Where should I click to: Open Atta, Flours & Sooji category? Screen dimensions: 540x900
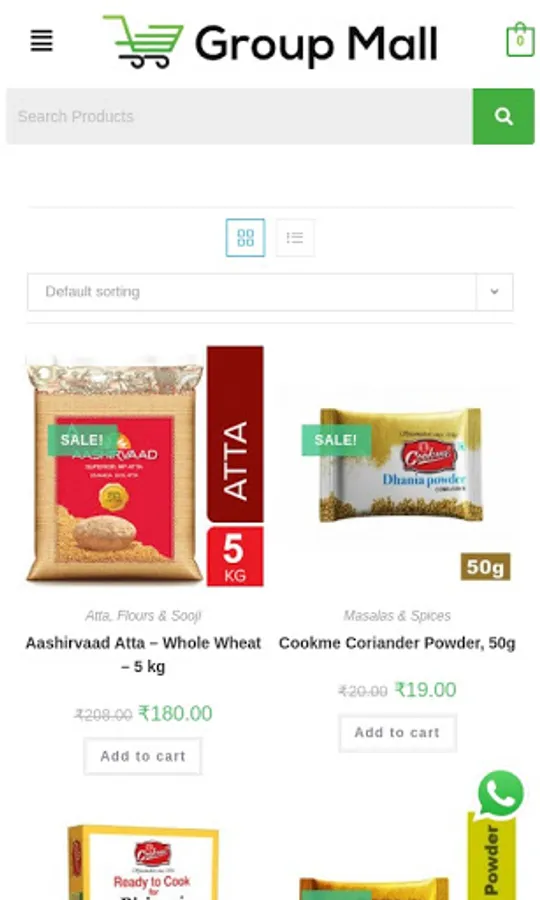[143, 616]
